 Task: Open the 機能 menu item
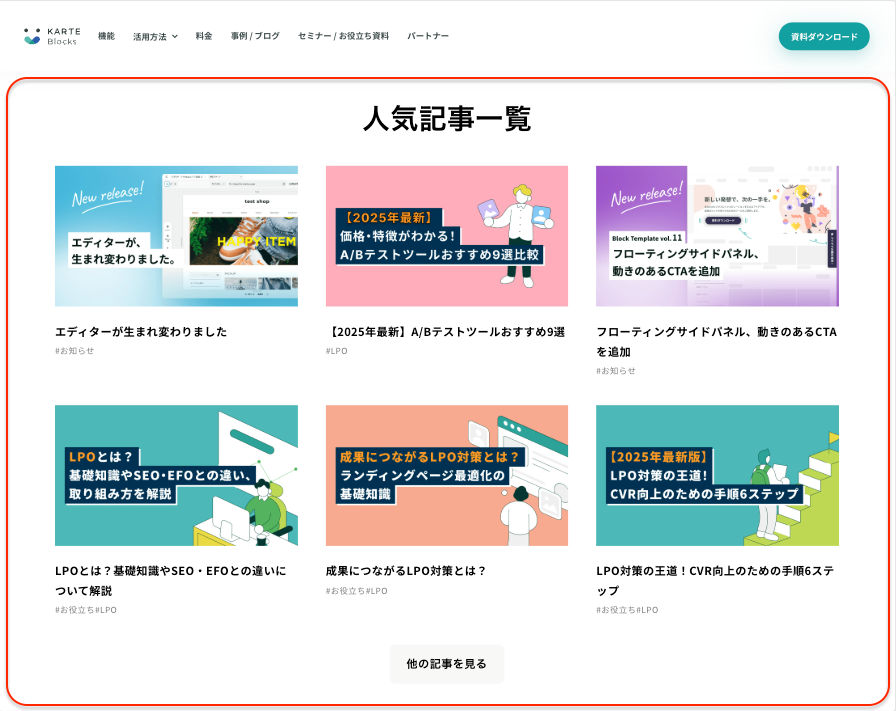click(x=106, y=36)
